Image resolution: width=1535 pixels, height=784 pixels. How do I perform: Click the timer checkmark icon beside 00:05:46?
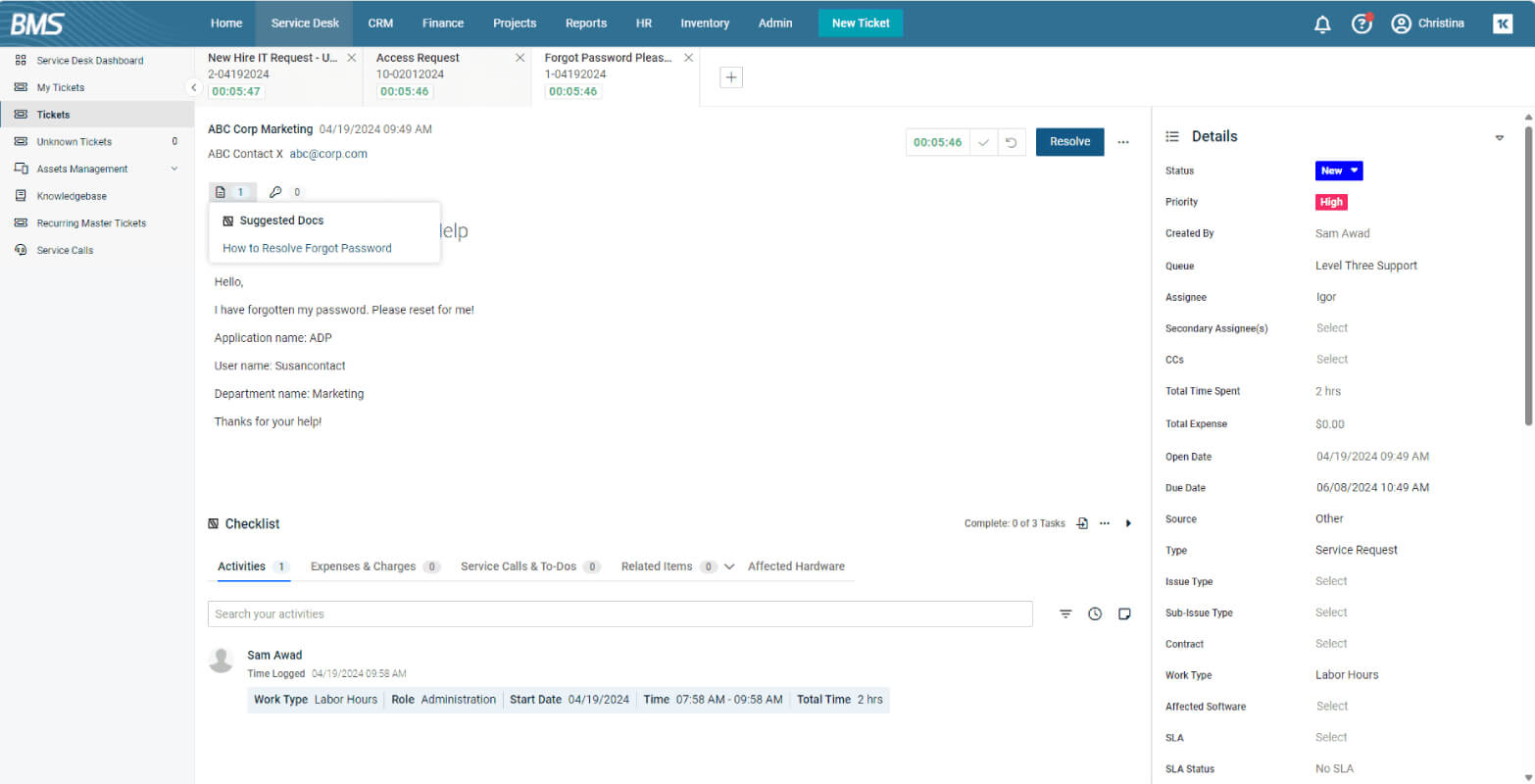point(983,142)
